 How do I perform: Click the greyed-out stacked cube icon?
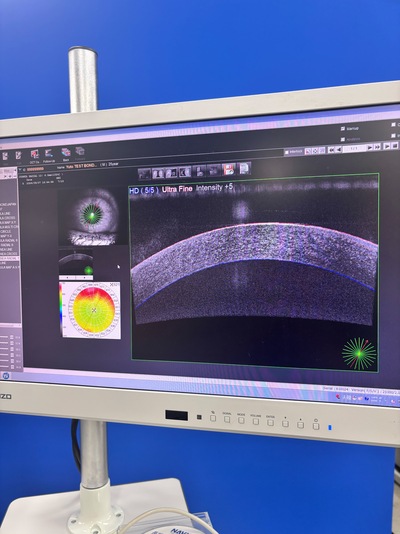[80, 151]
